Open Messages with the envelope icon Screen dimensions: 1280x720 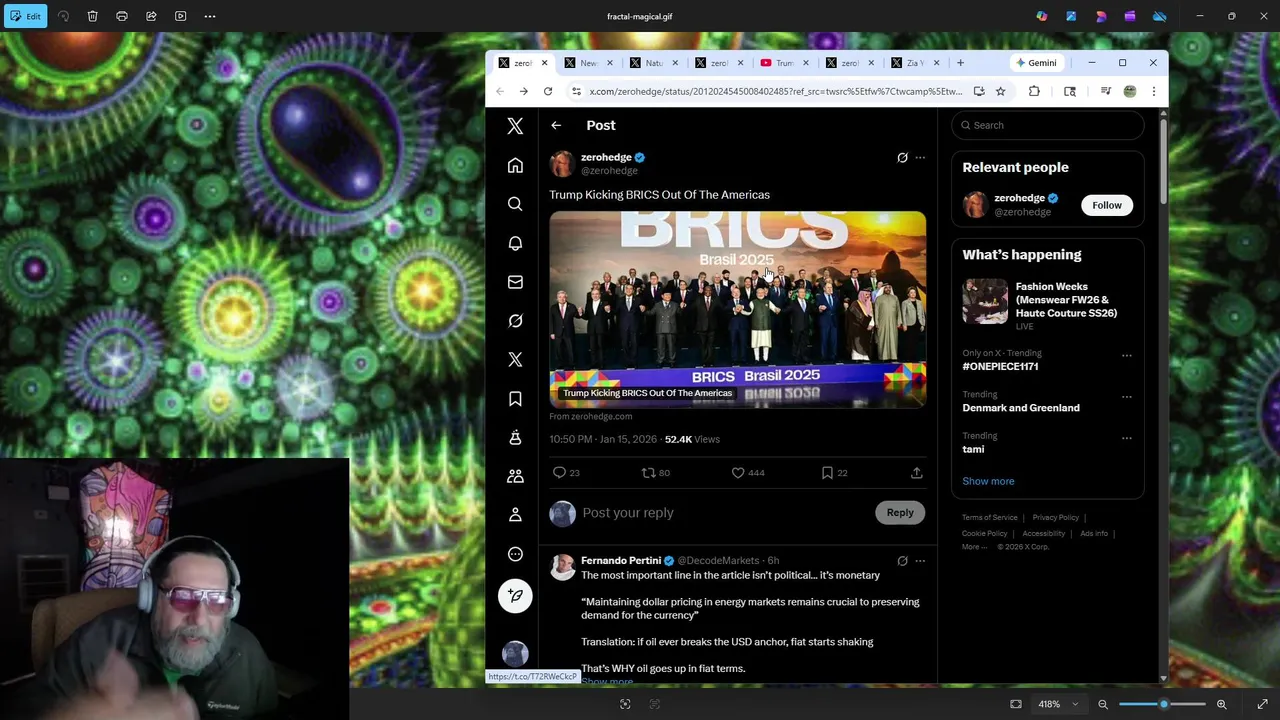pos(515,282)
